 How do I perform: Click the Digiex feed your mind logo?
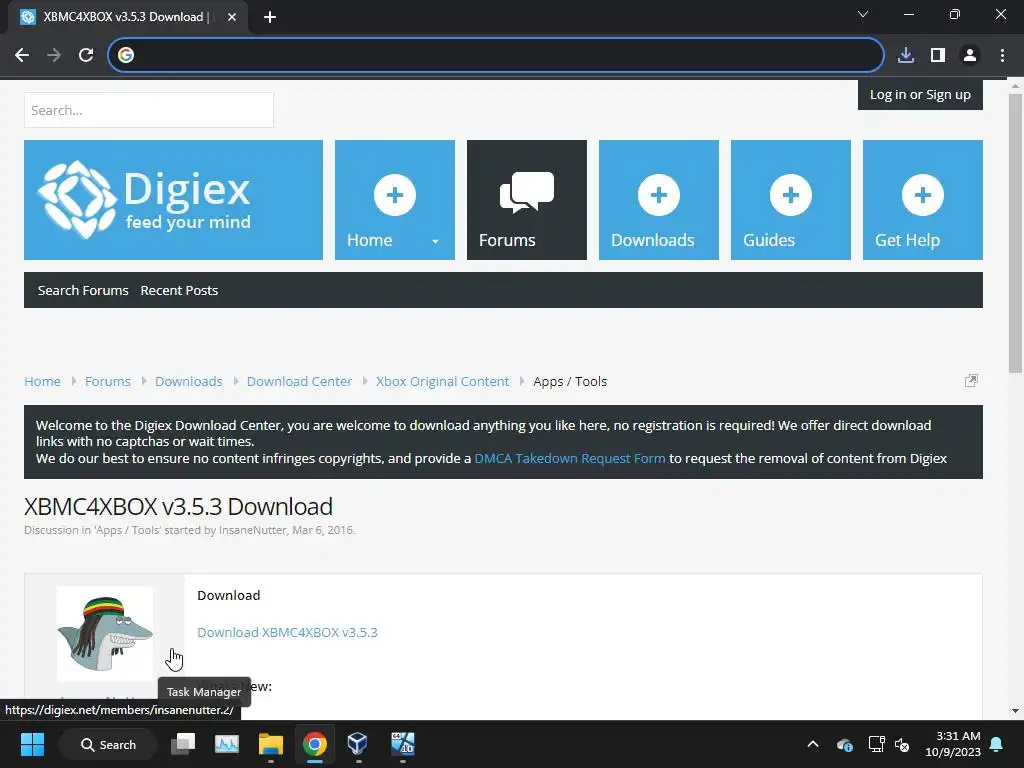click(173, 200)
